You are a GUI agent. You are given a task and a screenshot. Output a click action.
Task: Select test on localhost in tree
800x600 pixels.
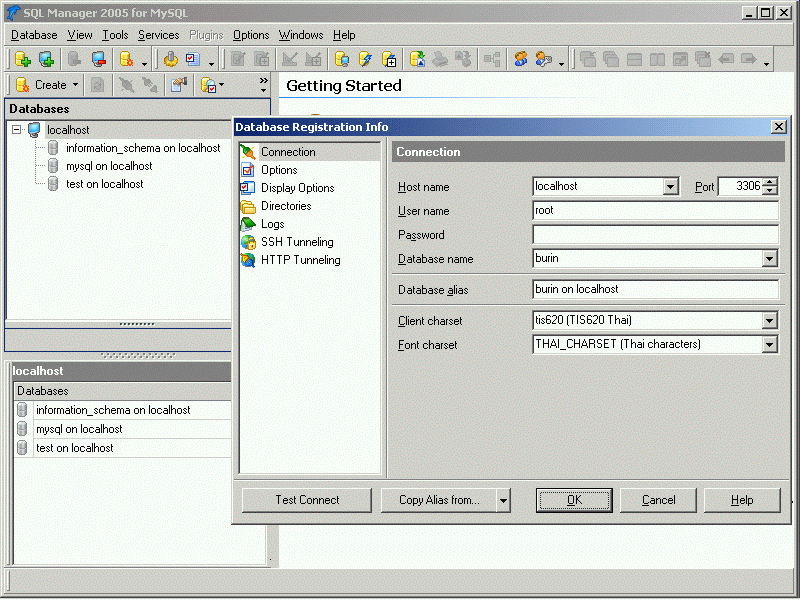(104, 184)
